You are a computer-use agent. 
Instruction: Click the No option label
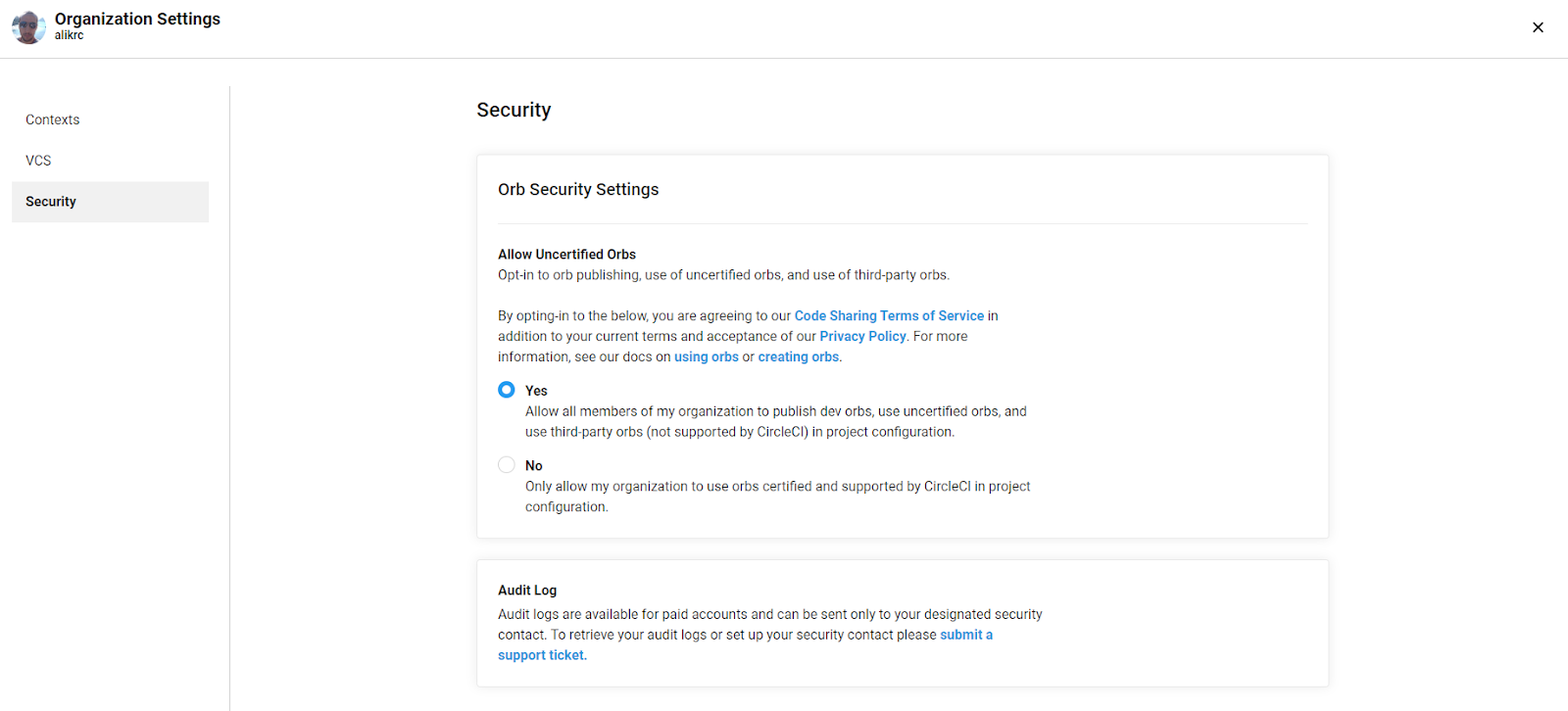(533, 465)
